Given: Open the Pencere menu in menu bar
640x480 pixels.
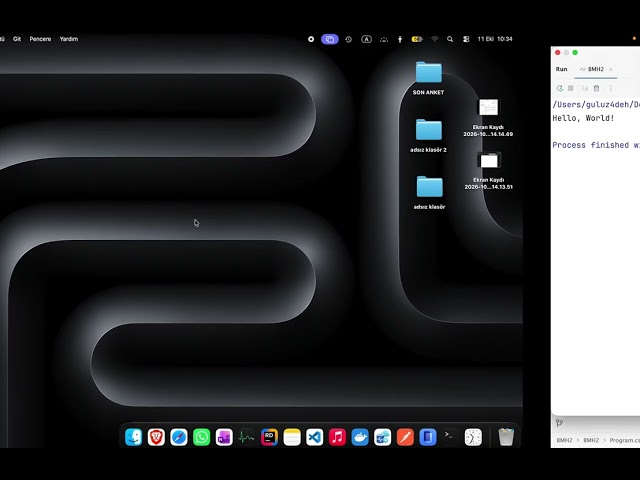Looking at the screenshot, I should [x=40, y=39].
